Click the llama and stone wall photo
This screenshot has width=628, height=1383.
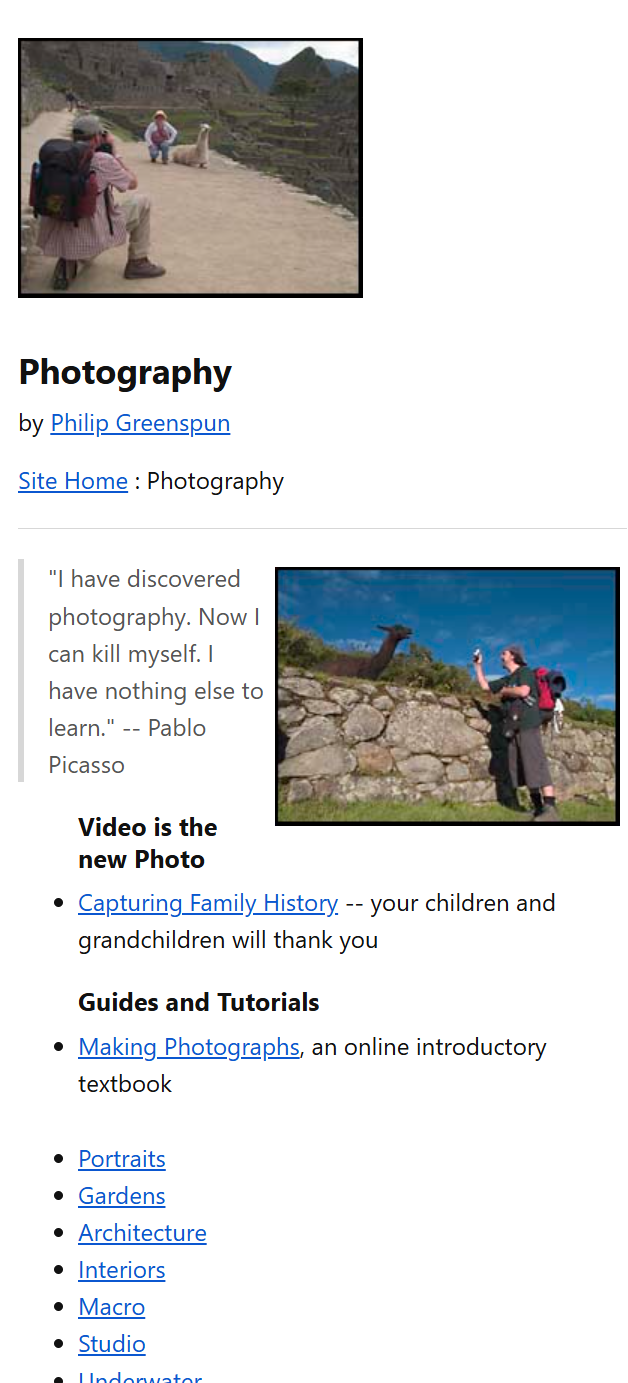pyautogui.click(x=447, y=696)
